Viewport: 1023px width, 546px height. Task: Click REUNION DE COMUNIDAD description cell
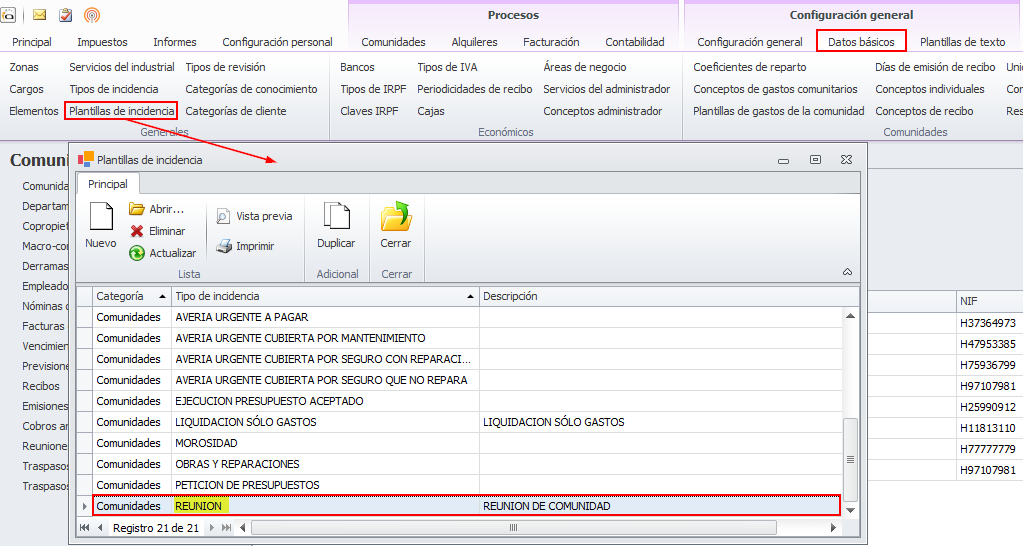(661, 506)
